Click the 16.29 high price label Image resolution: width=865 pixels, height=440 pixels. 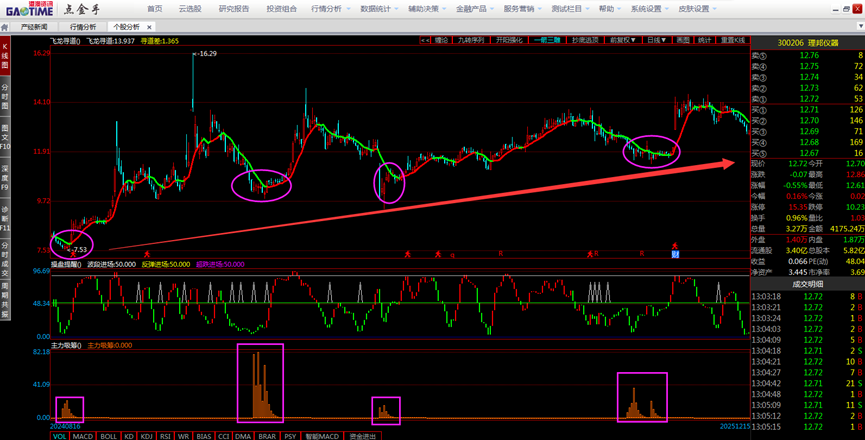click(x=205, y=53)
